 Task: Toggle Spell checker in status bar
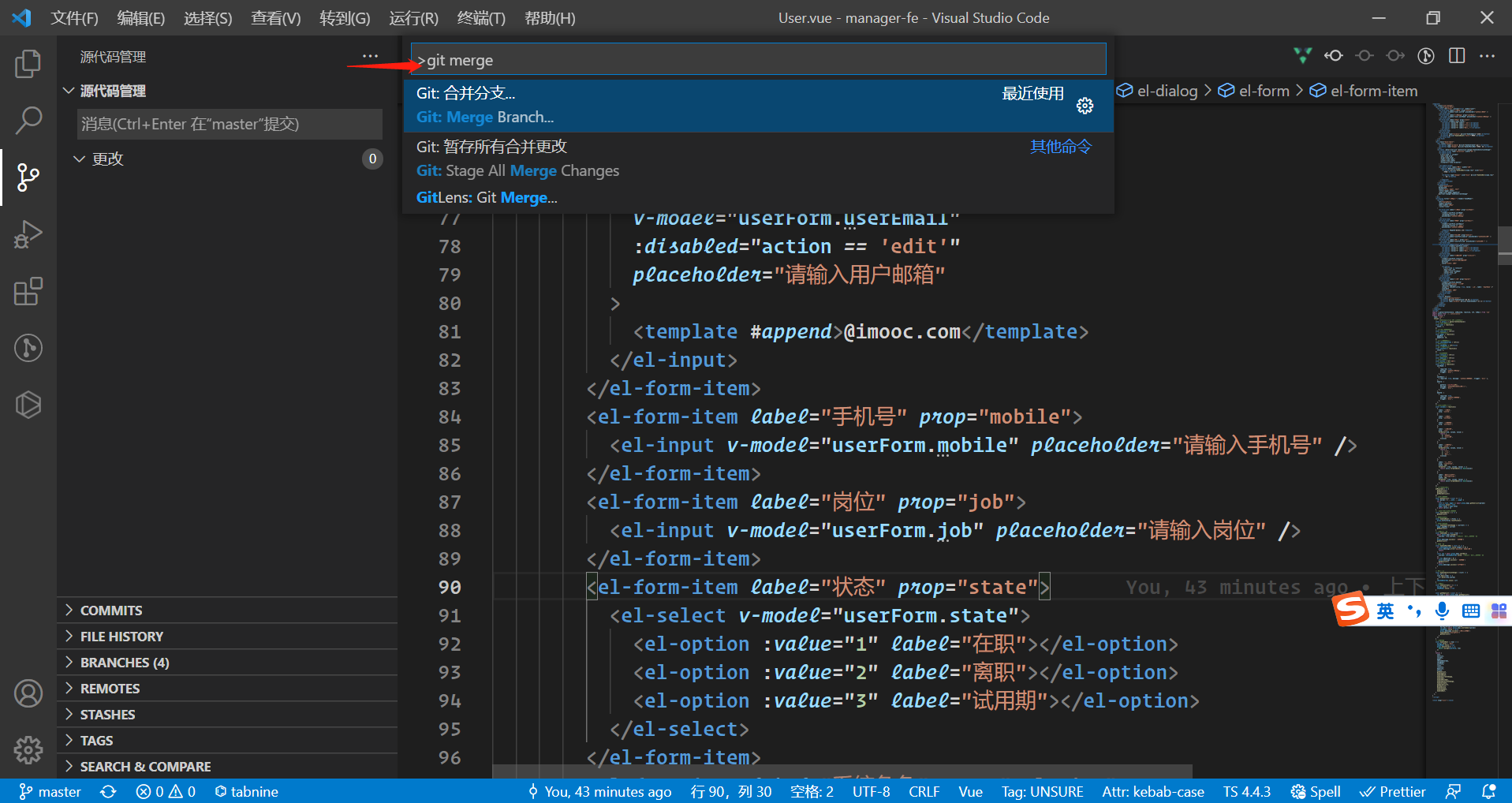click(x=1316, y=791)
